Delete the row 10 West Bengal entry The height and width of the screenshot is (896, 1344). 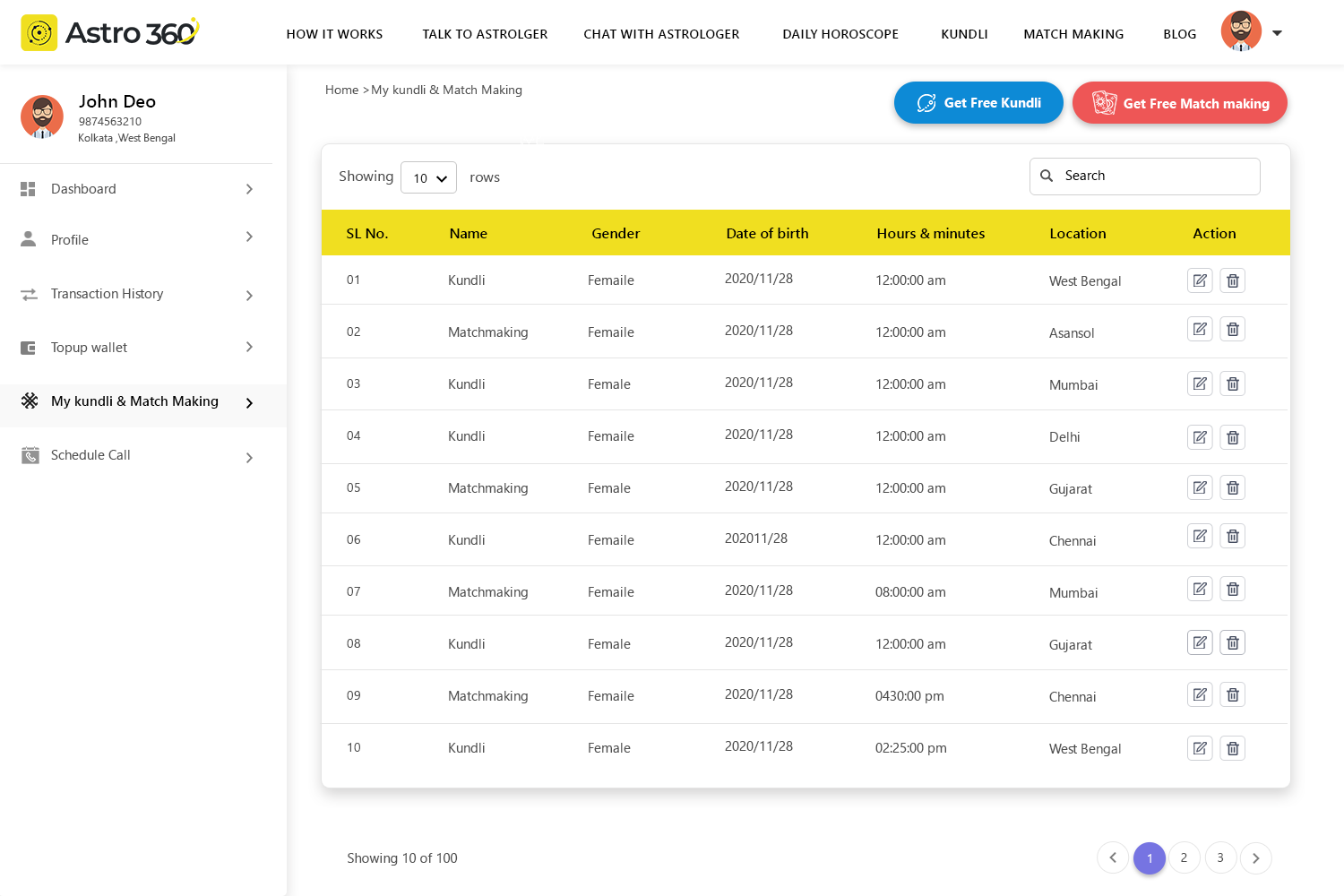(x=1233, y=748)
